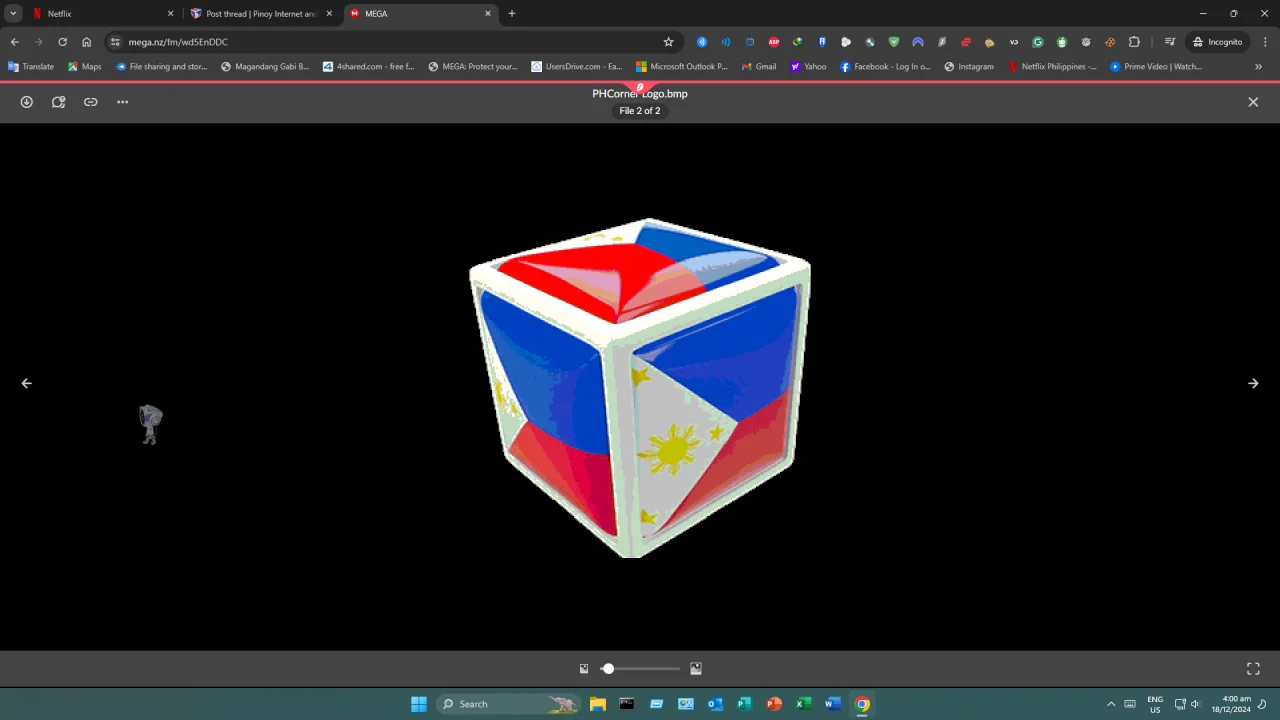Launch Excel from the taskbar

click(x=803, y=704)
